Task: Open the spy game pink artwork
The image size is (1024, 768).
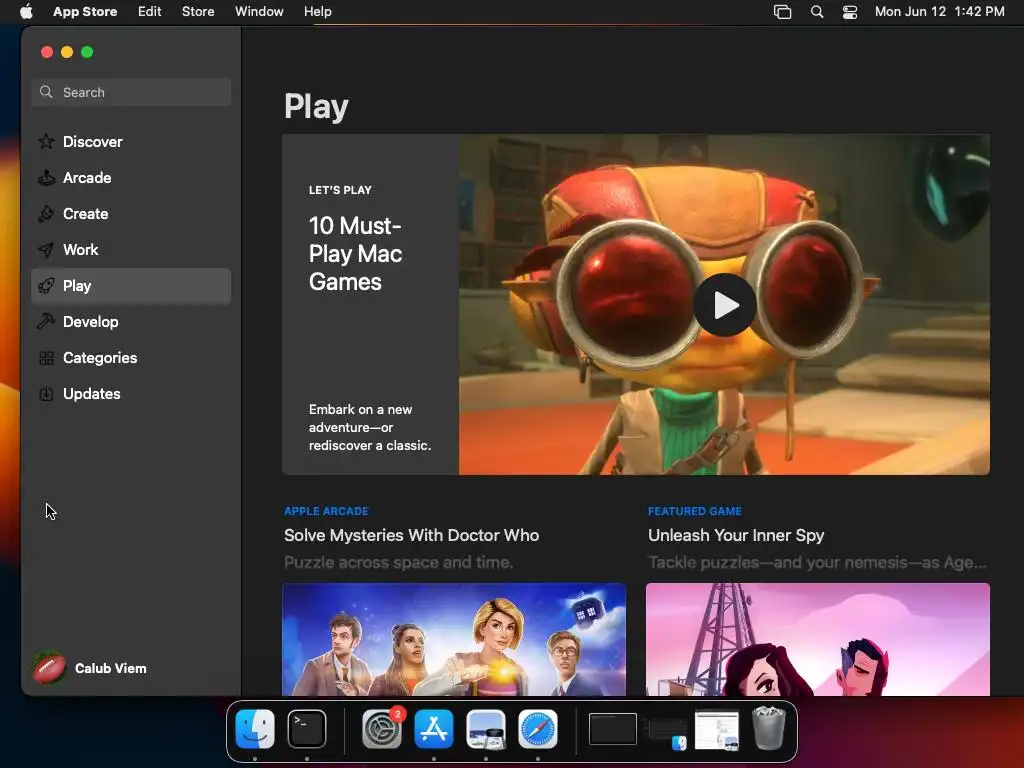Action: 818,639
